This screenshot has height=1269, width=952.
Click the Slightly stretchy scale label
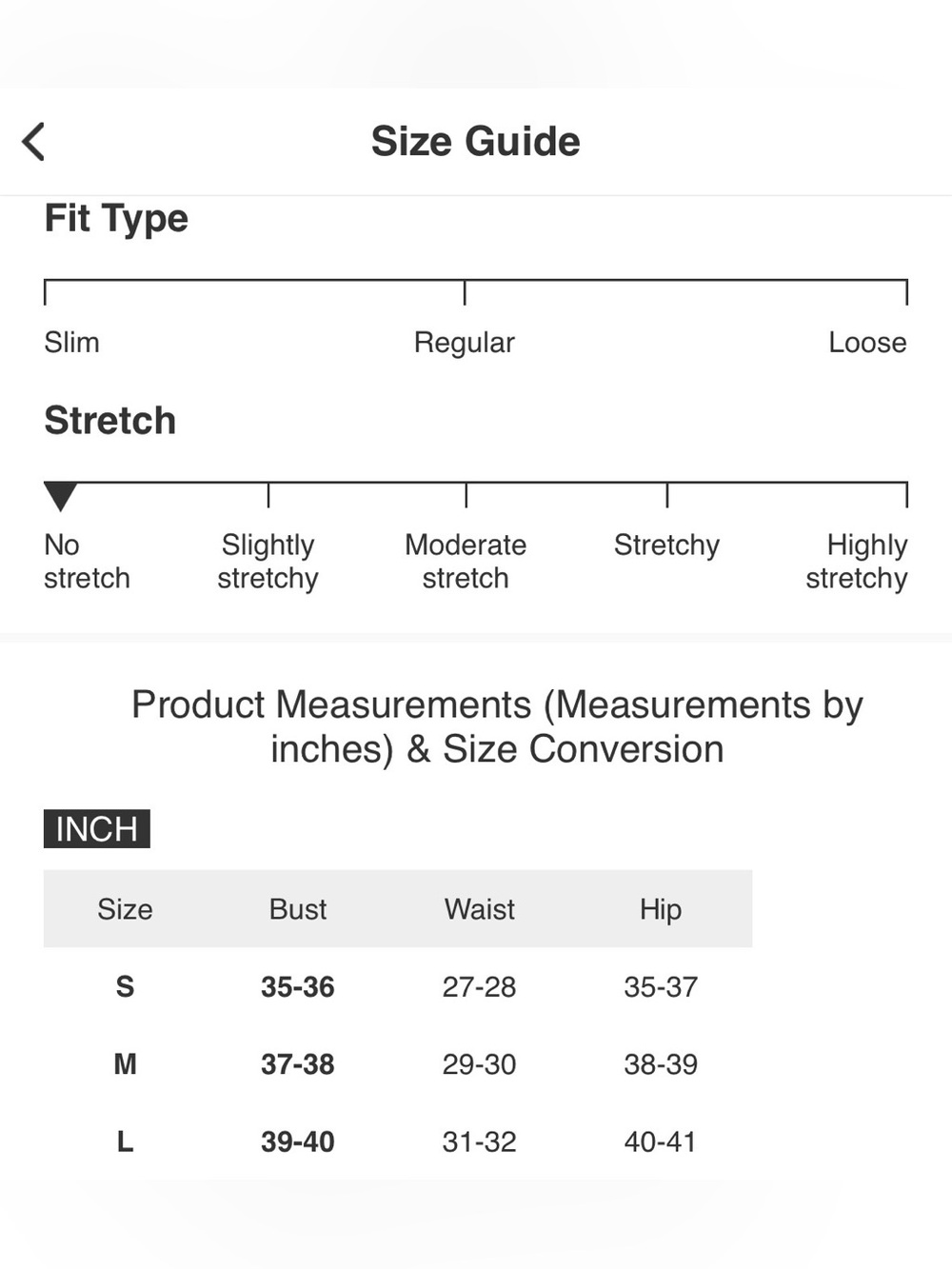[x=268, y=562]
